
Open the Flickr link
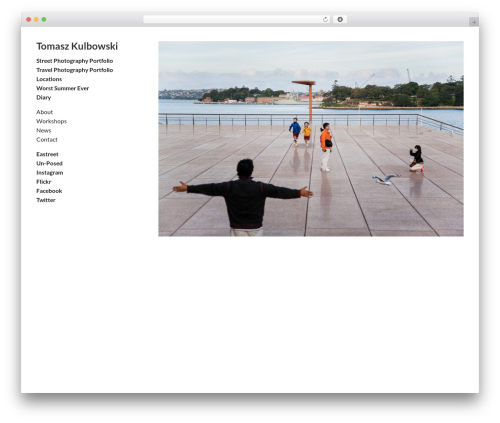pyautogui.click(x=44, y=182)
